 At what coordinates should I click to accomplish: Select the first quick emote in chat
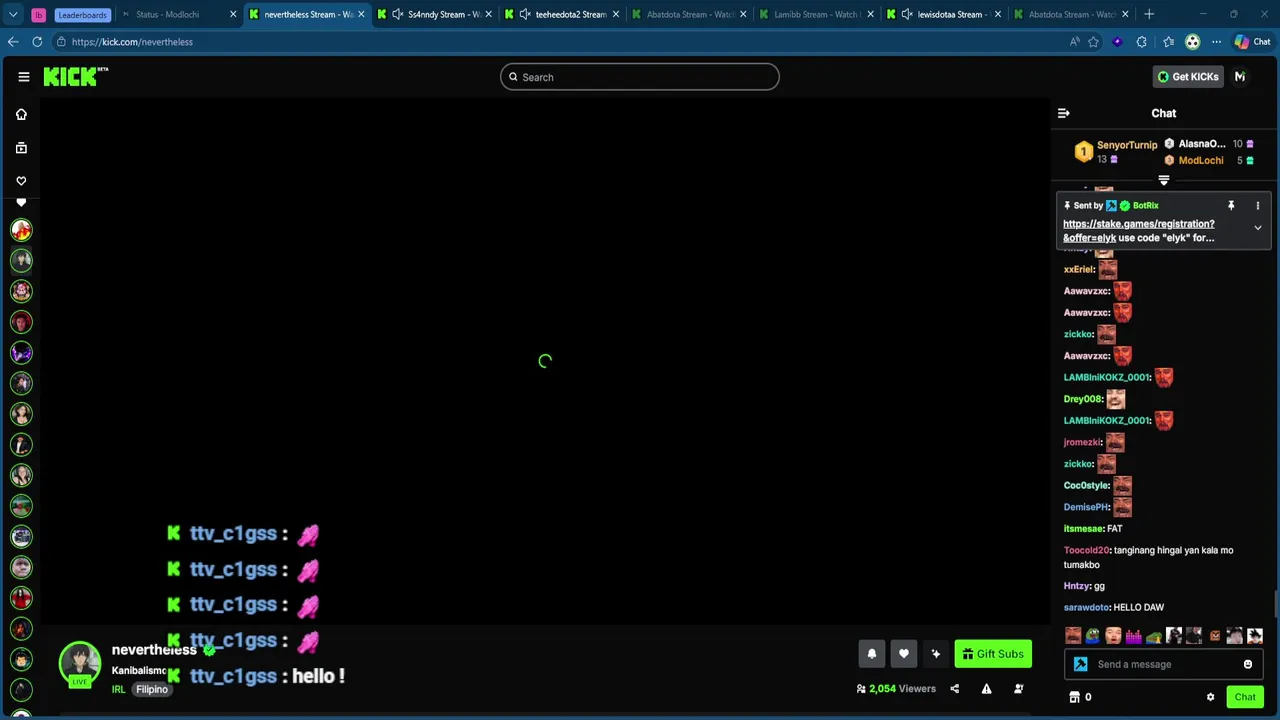click(x=1073, y=636)
